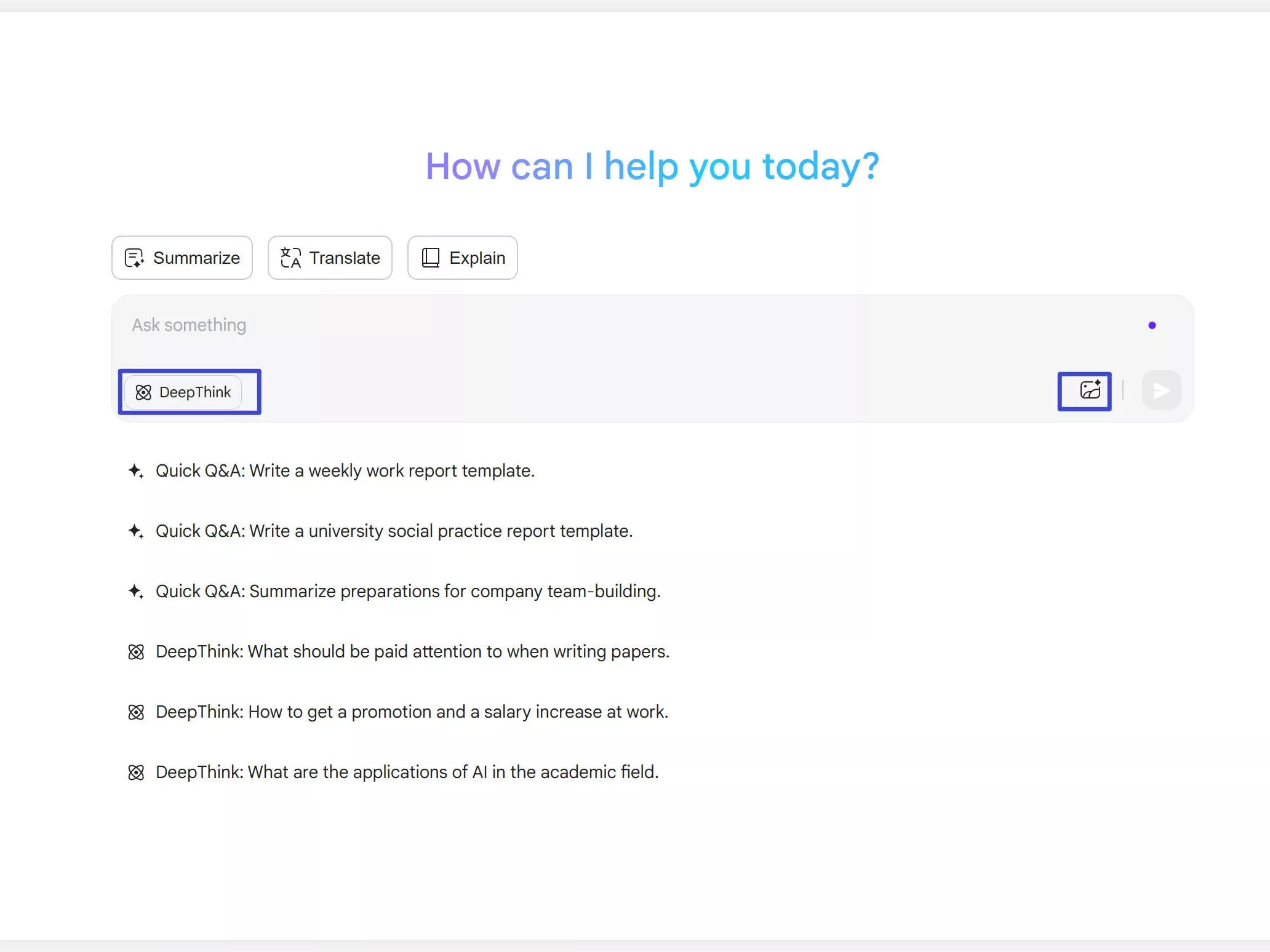Open DeepThink suggestion about writing papers
Screen dimensions: 1270x952
[412, 652]
